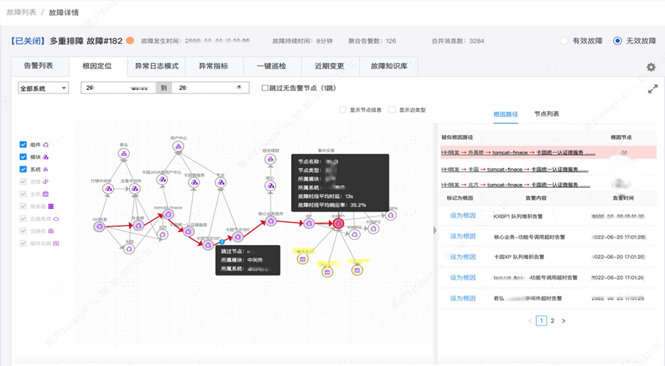This screenshot has height=366, width=665.
Task: Open the first suspected root cause path
Action: coord(518,152)
